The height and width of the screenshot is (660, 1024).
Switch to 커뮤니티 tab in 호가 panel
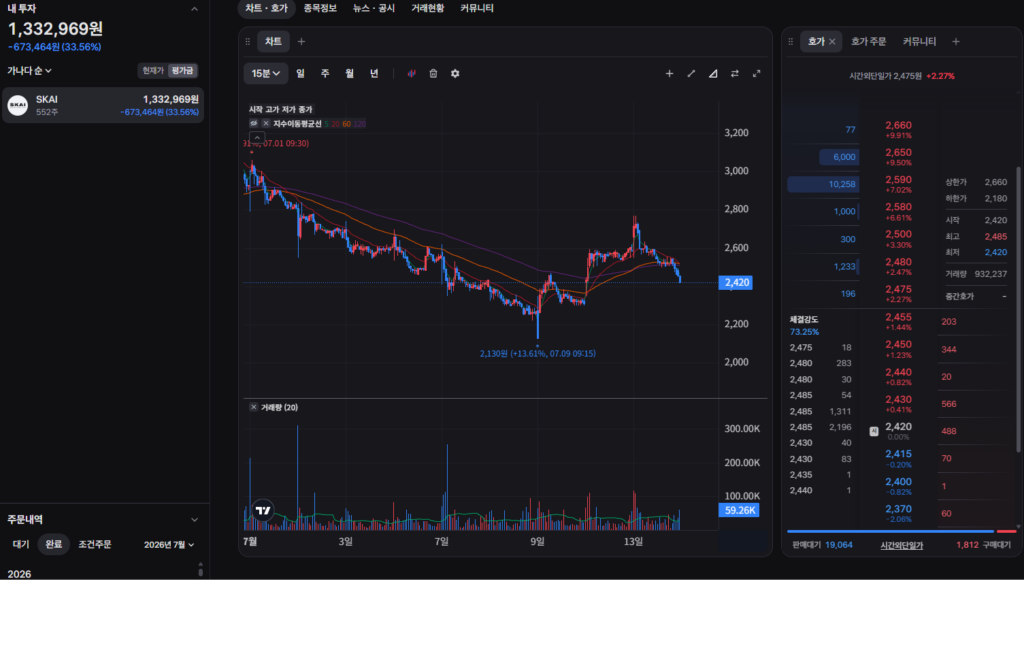(920, 42)
